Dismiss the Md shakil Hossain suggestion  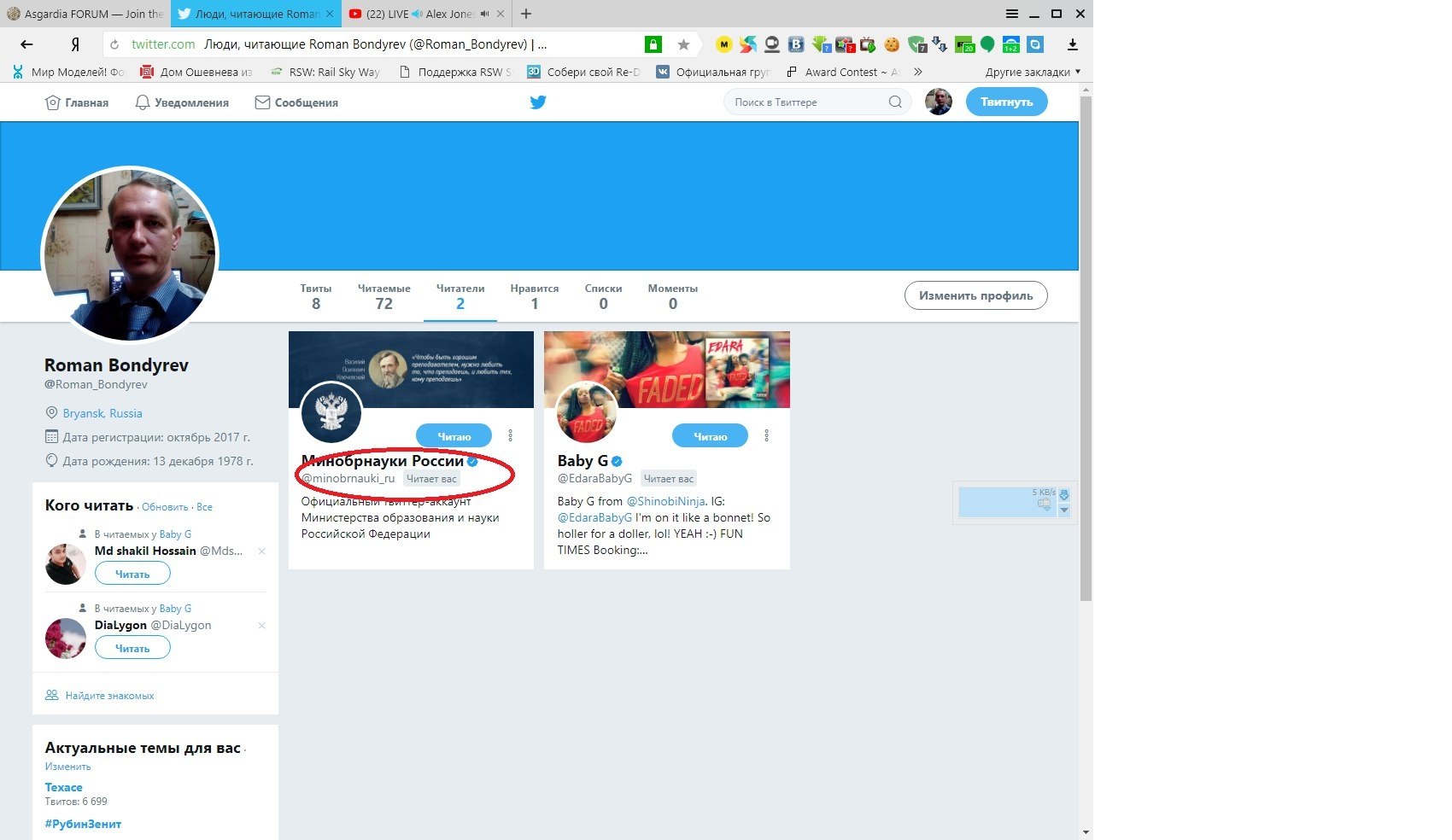coord(261,551)
